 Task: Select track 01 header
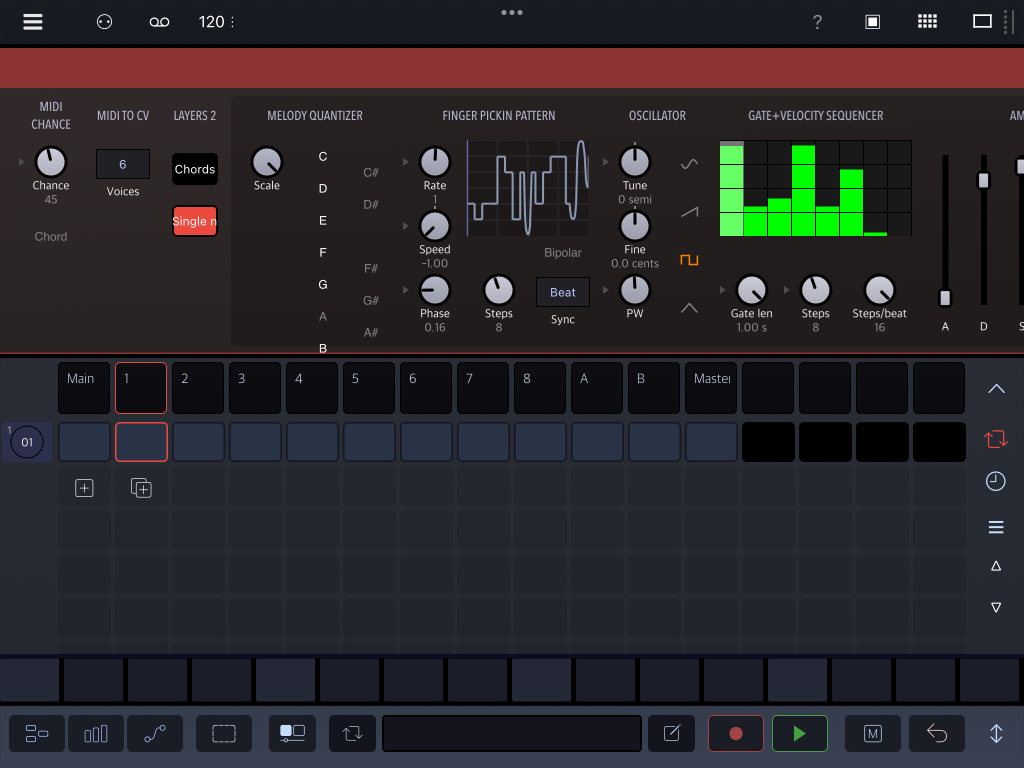point(27,442)
